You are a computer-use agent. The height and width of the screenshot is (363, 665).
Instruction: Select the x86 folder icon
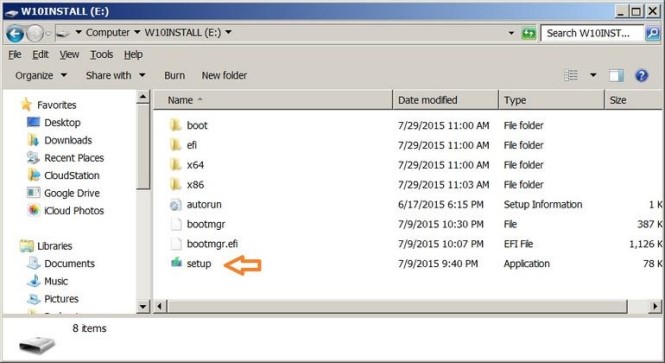176,184
